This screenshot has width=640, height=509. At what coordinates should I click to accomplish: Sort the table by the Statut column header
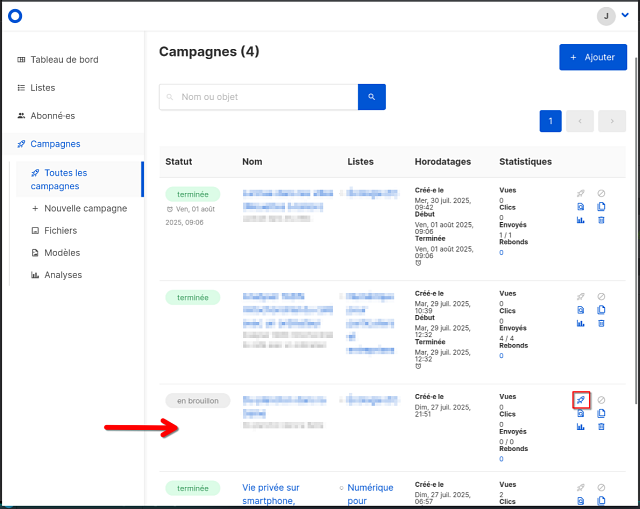click(179, 161)
